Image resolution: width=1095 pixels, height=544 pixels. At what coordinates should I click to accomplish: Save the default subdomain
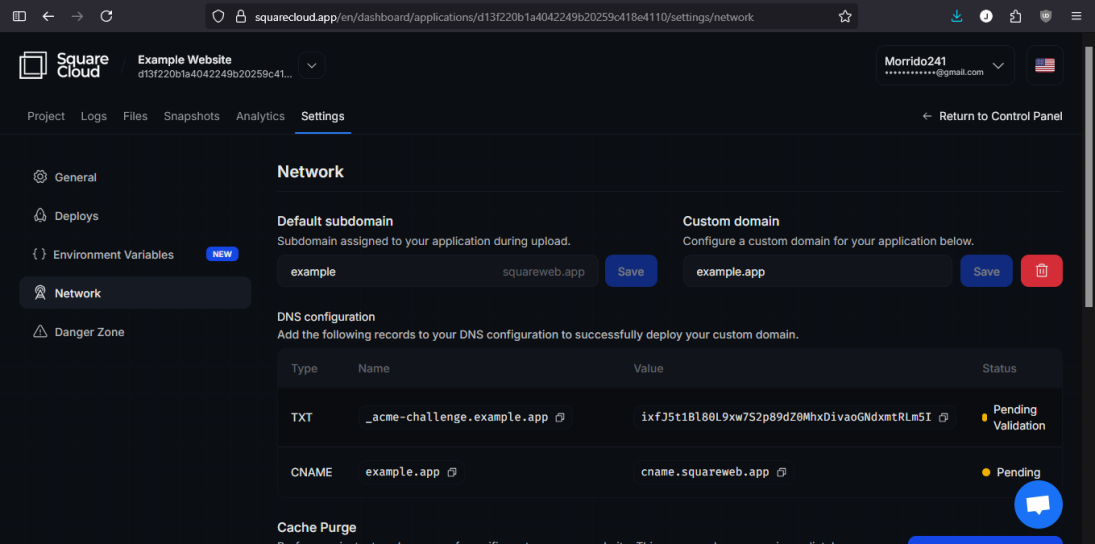(631, 271)
